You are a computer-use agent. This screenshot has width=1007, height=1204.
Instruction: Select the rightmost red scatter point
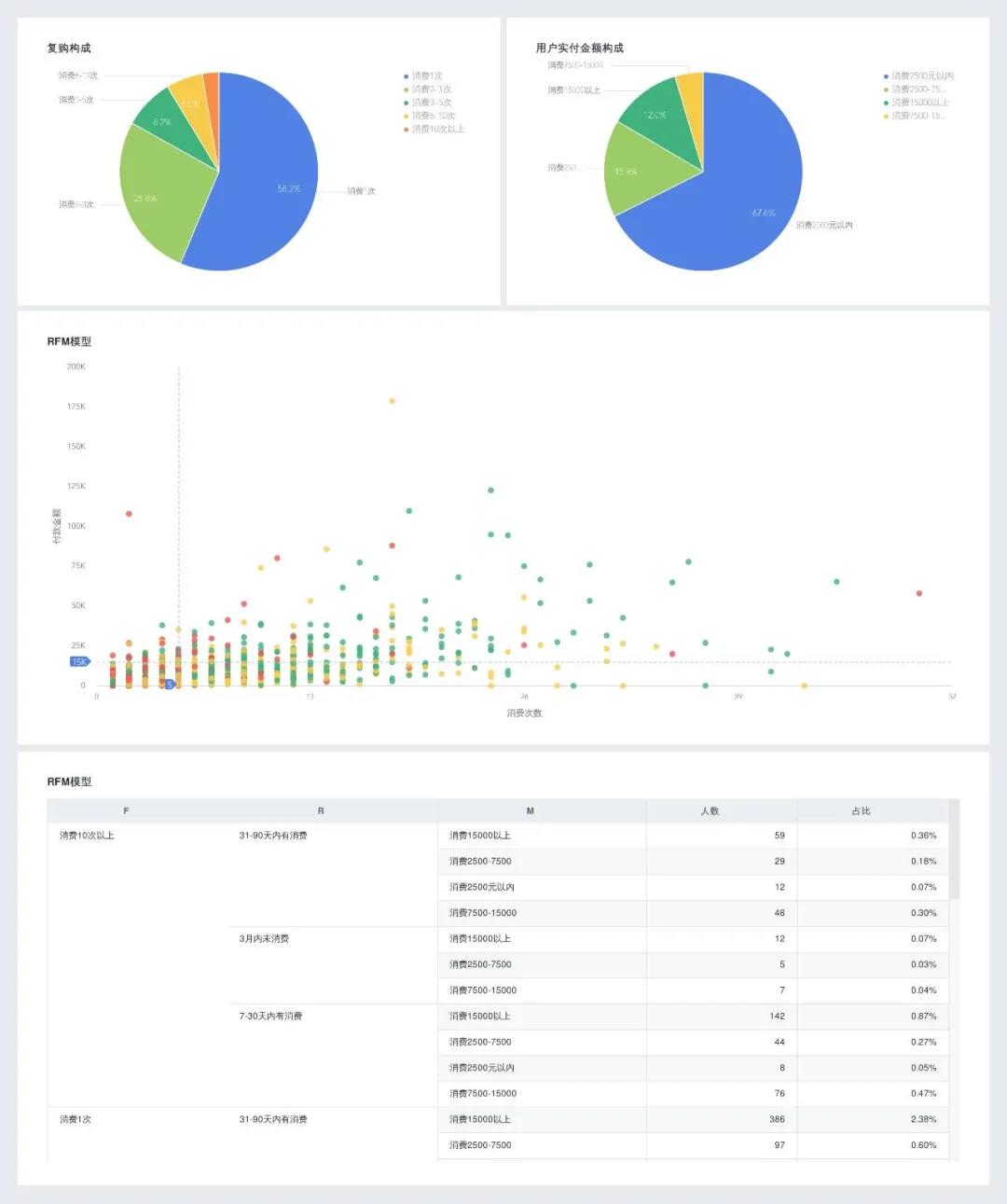coord(919,593)
